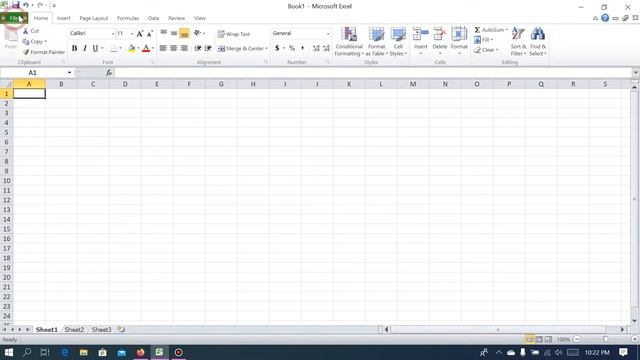Toggle Wrap Text

234,34
